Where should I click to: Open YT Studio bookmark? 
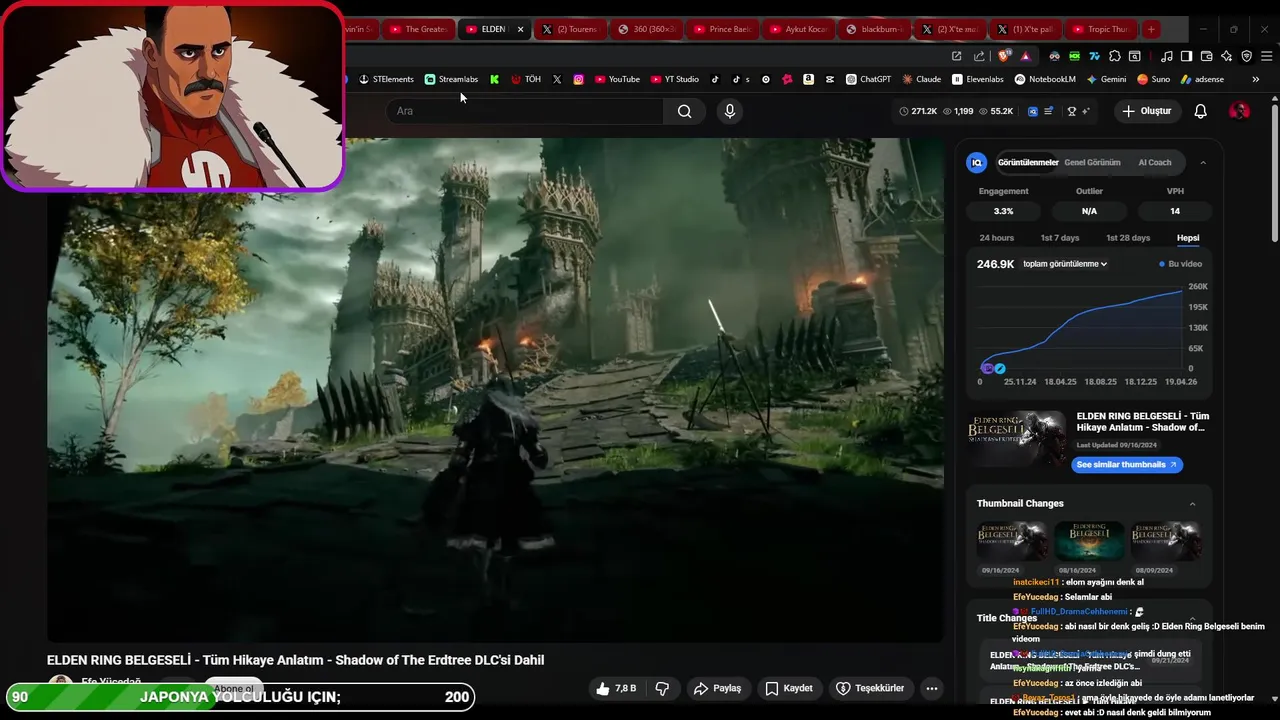pyautogui.click(x=675, y=79)
